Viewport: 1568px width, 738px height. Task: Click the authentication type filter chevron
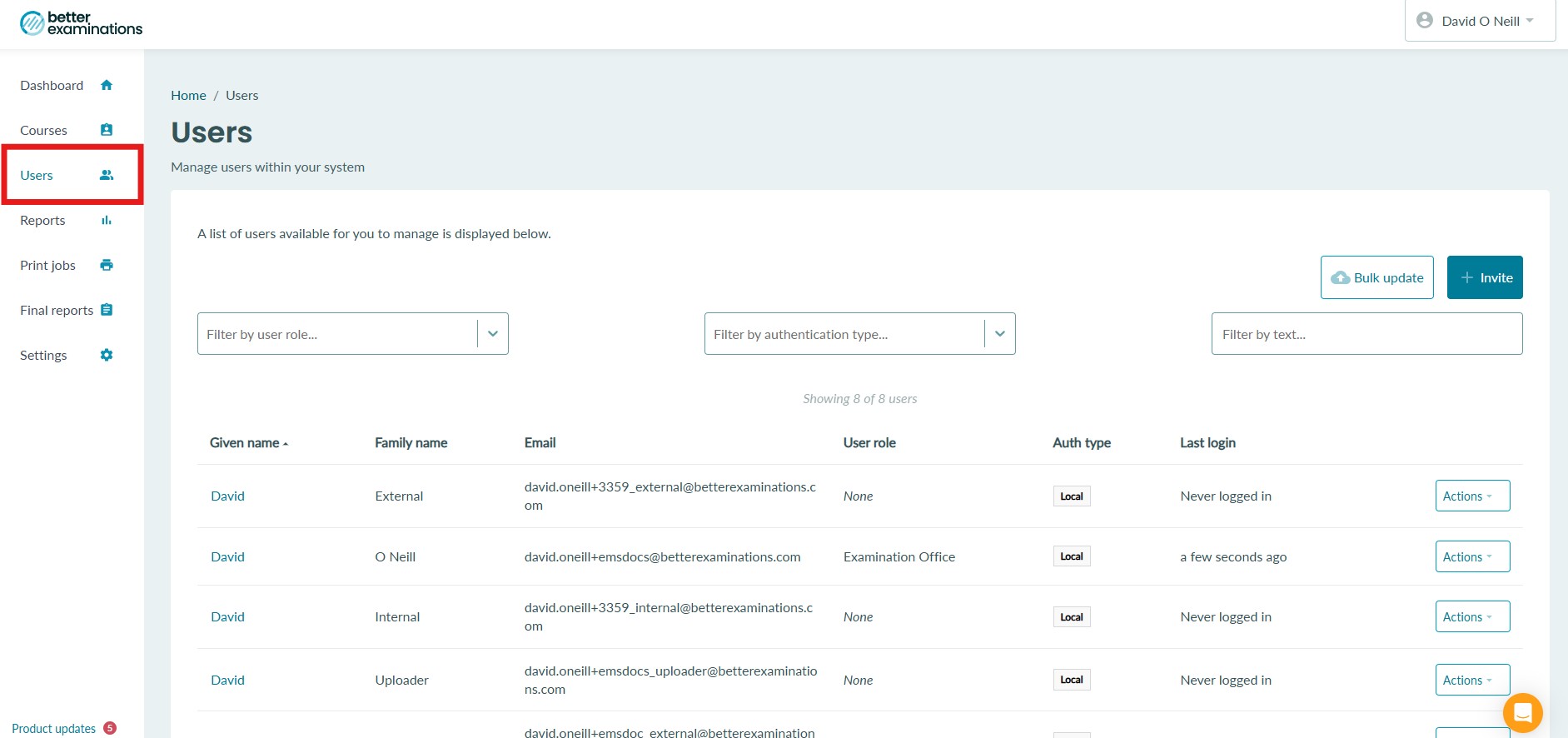(x=1000, y=334)
